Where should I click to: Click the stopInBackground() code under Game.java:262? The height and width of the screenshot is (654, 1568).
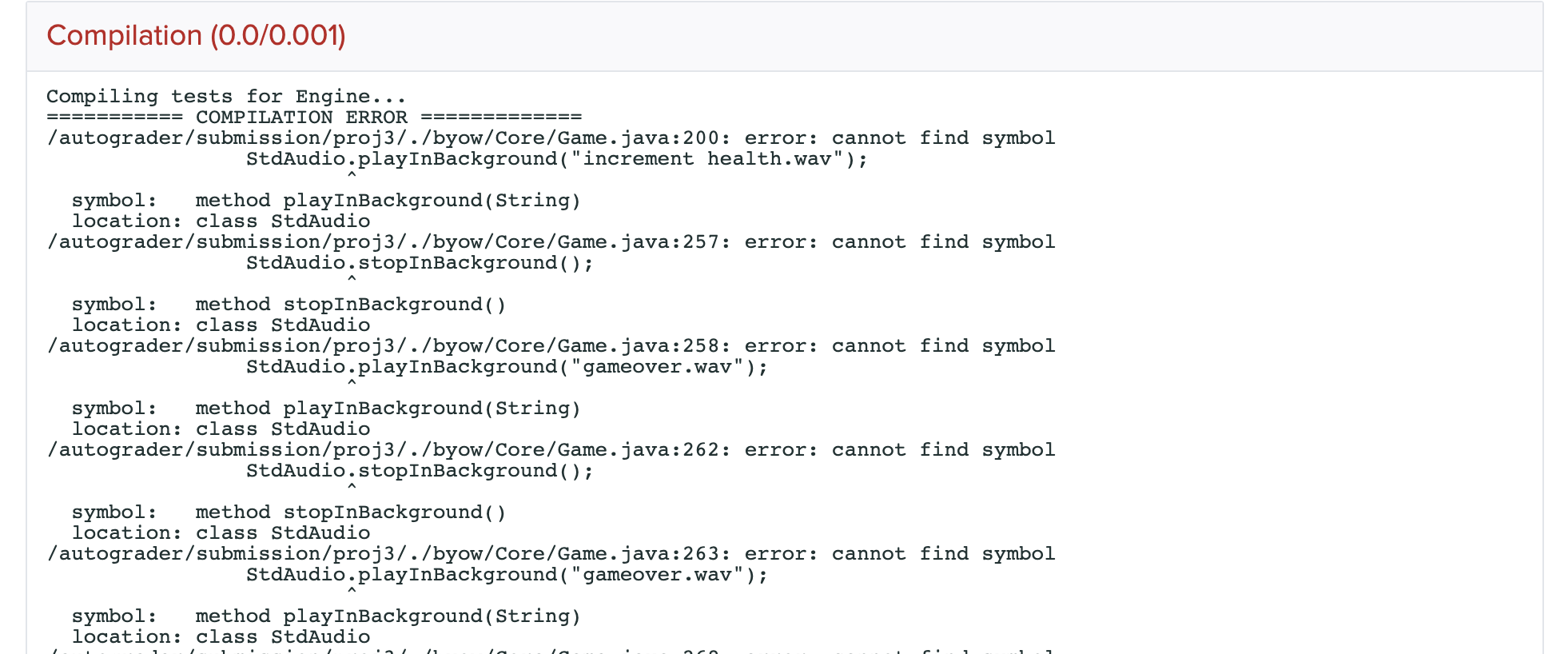pyautogui.click(x=420, y=471)
